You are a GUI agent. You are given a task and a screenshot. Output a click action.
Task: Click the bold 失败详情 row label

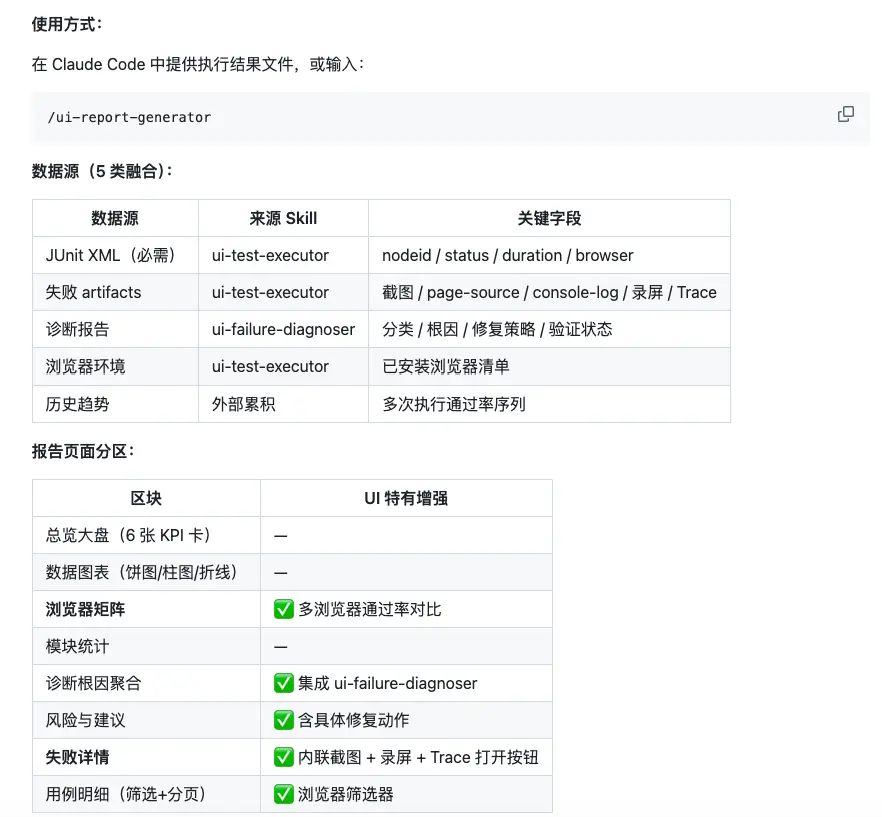(x=78, y=757)
